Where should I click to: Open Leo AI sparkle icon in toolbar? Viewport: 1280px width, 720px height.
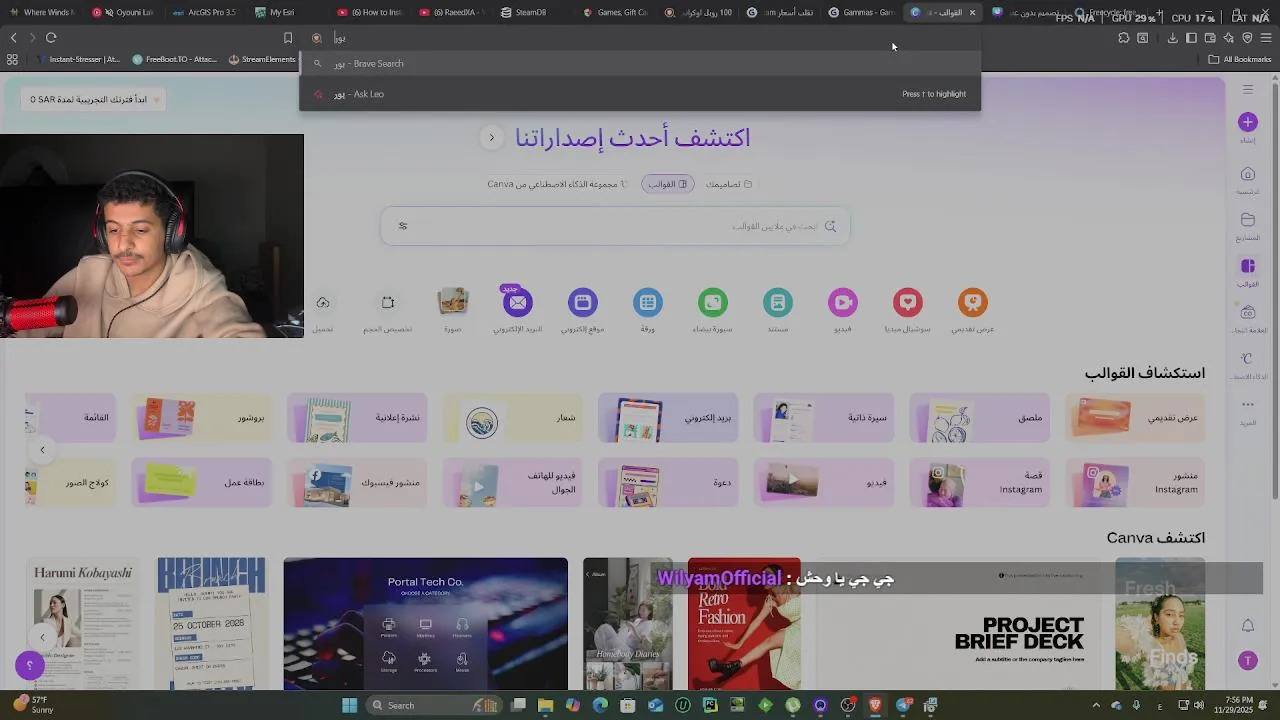[x=1229, y=38]
